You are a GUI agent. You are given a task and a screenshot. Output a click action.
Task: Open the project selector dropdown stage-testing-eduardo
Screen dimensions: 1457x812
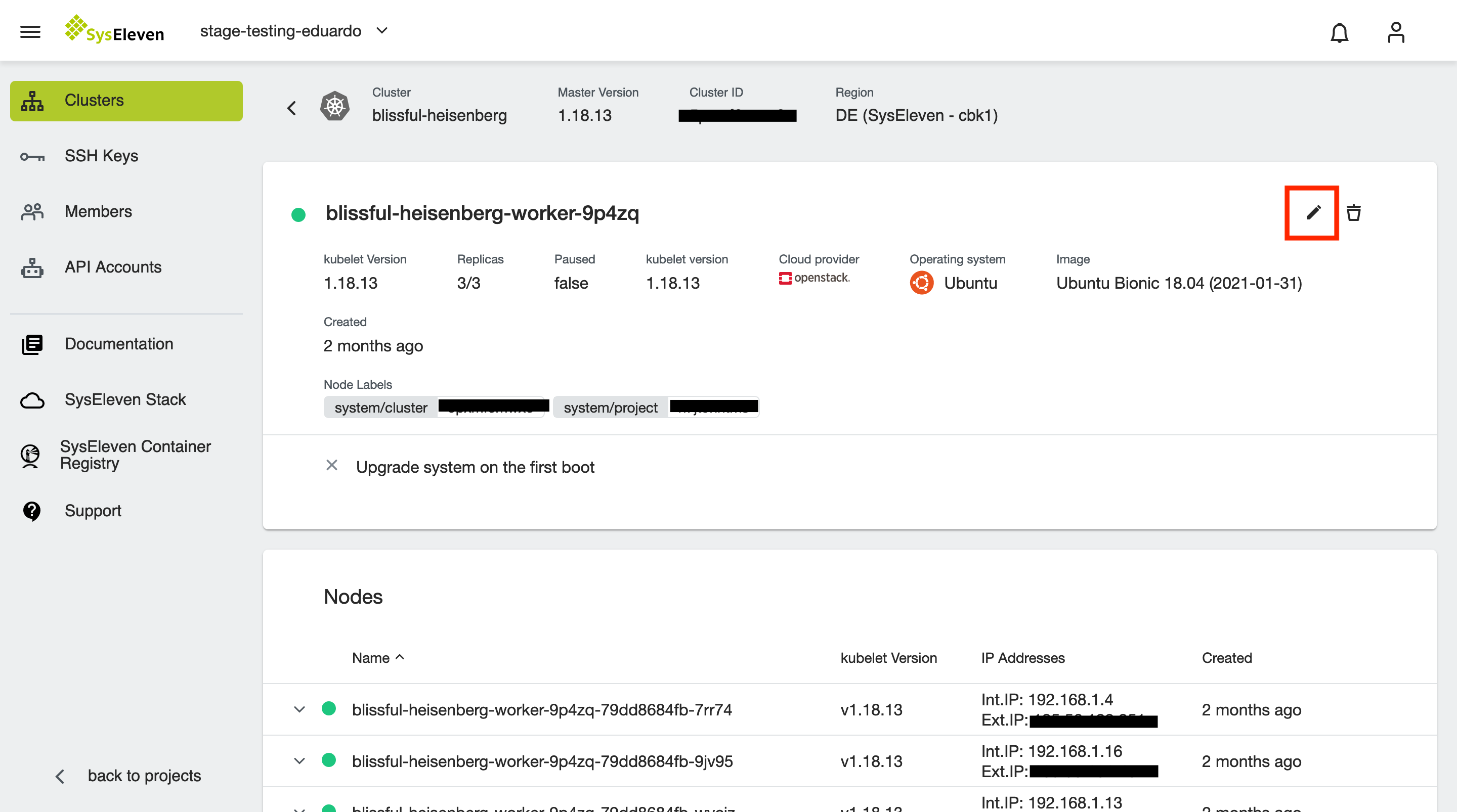(294, 30)
